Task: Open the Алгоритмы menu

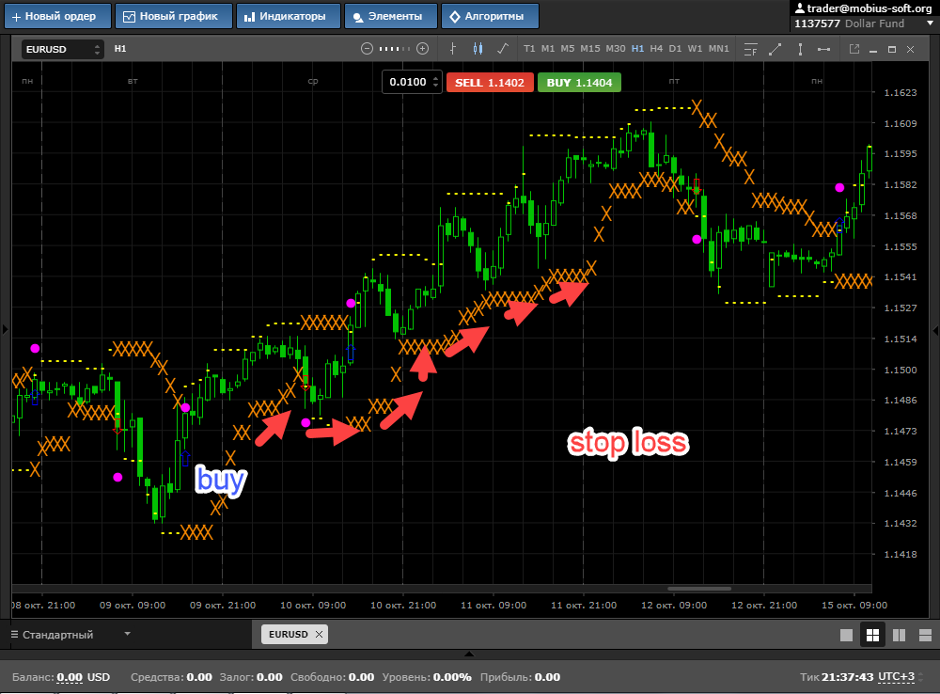Action: [x=490, y=16]
